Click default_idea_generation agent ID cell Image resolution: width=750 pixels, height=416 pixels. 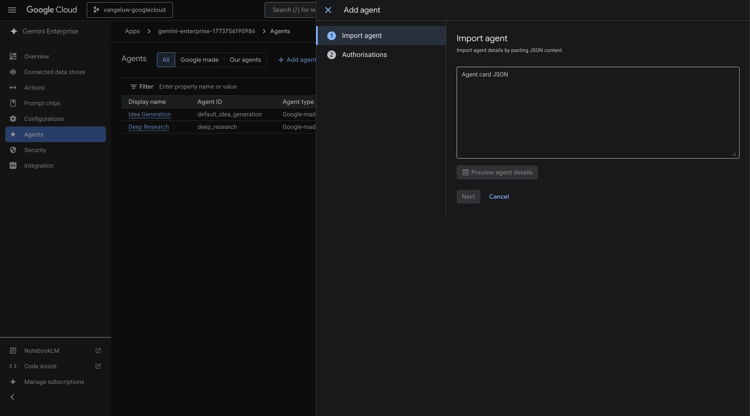click(x=229, y=114)
